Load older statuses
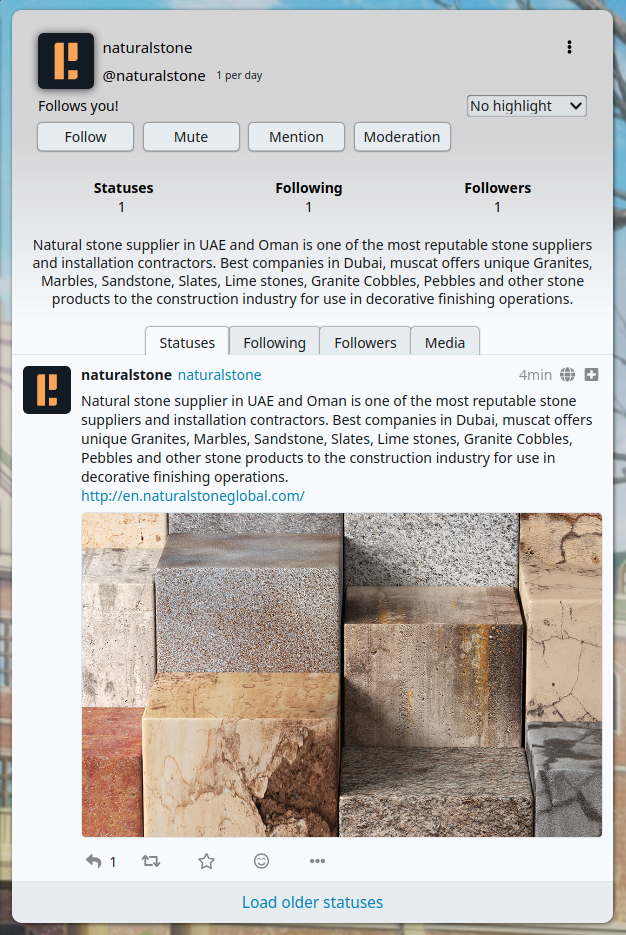 coord(312,902)
